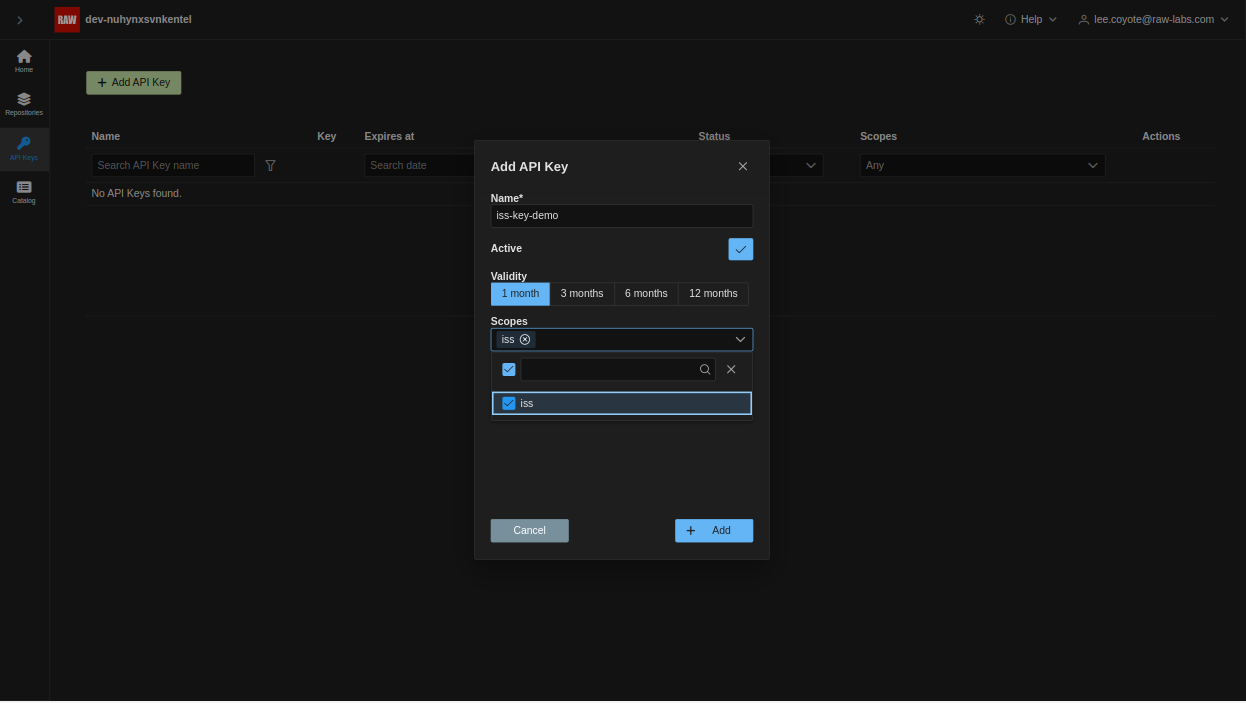Select 1 month validity
This screenshot has width=1246, height=703.
click(520, 294)
